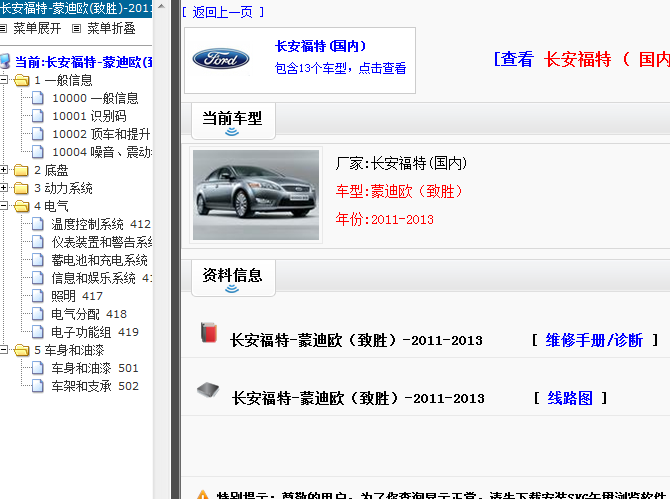
Task: Click the 菜单展开 expand-all icon
Action: tap(3, 29)
